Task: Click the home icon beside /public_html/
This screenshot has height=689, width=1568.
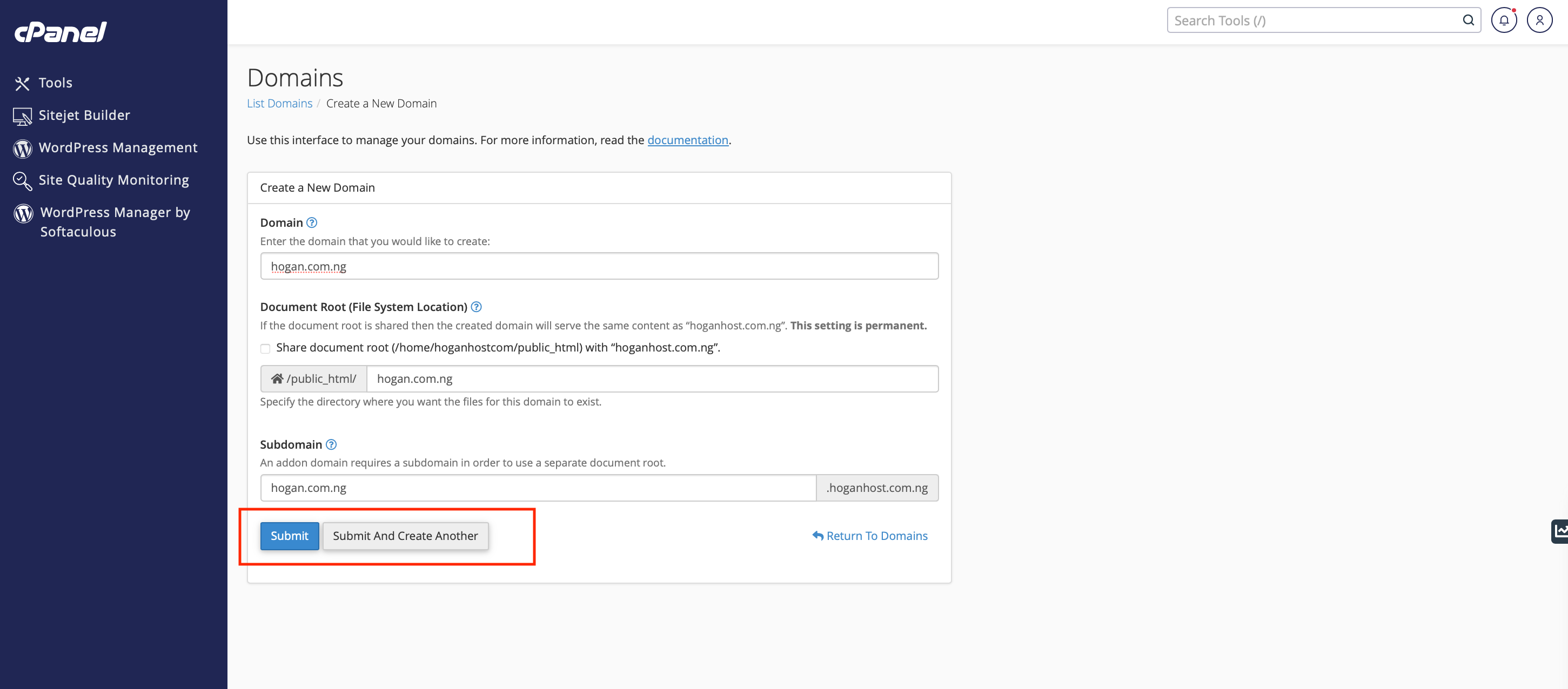Action: (x=277, y=379)
